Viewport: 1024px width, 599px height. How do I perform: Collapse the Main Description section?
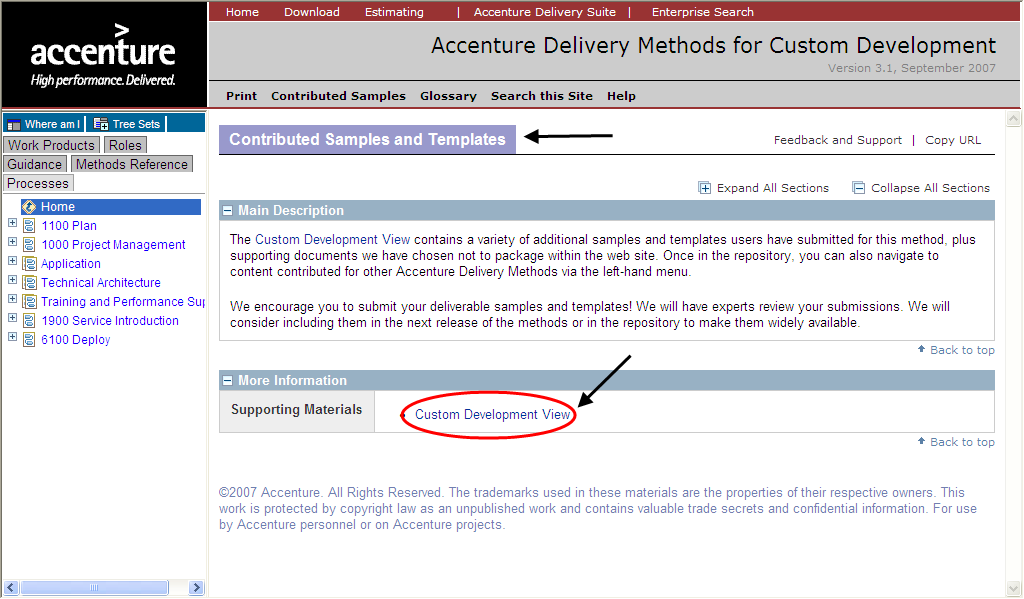[227, 211]
